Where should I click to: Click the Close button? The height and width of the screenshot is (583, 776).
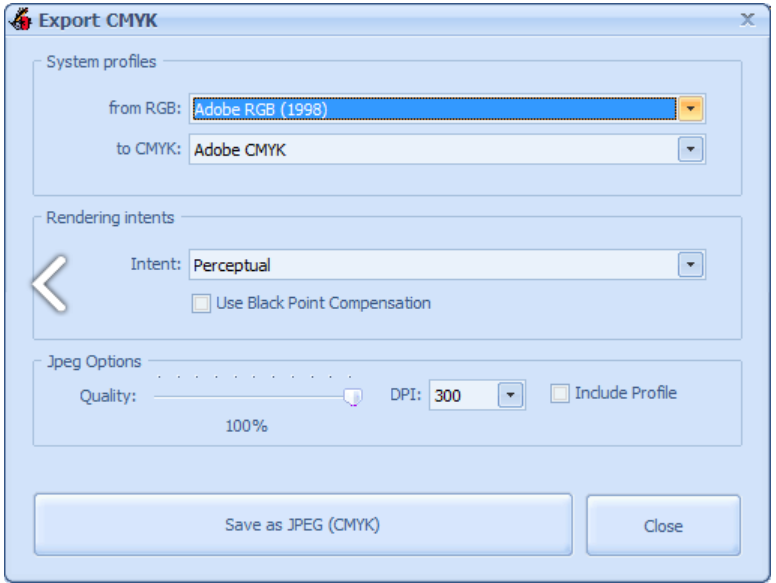pyautogui.click(x=663, y=525)
